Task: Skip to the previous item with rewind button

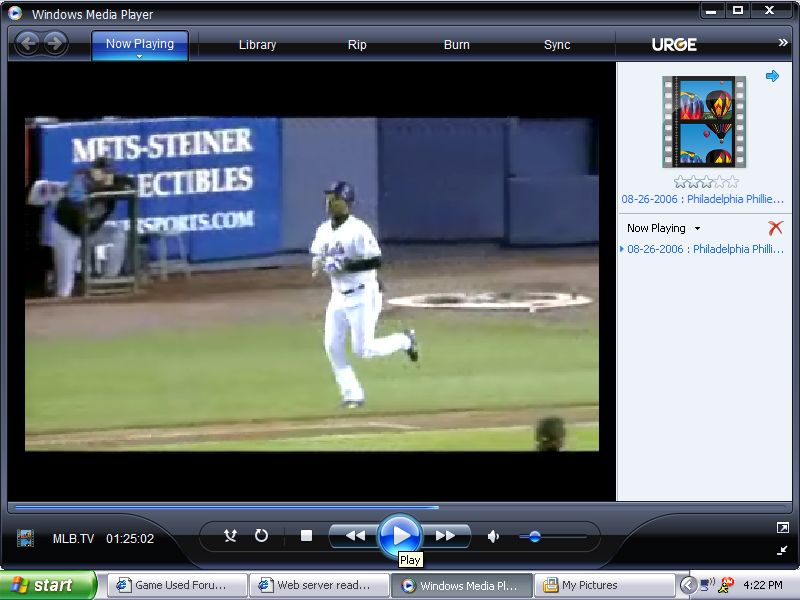Action: [x=355, y=536]
